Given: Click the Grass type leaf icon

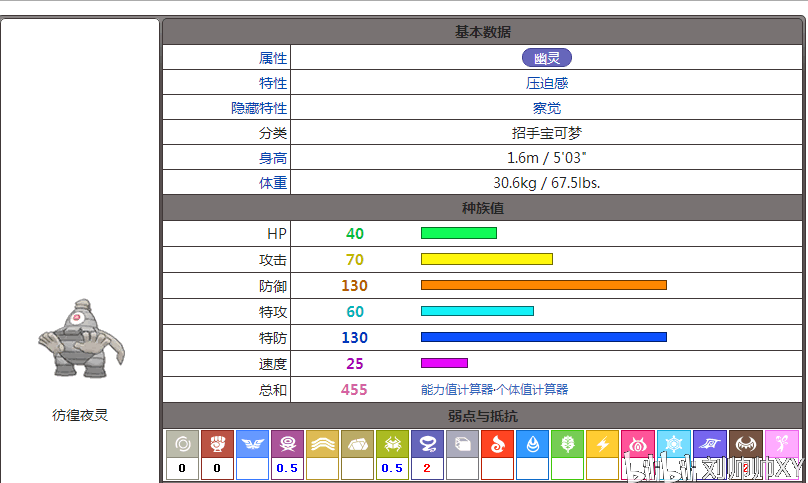Looking at the screenshot, I should pyautogui.click(x=567, y=444).
